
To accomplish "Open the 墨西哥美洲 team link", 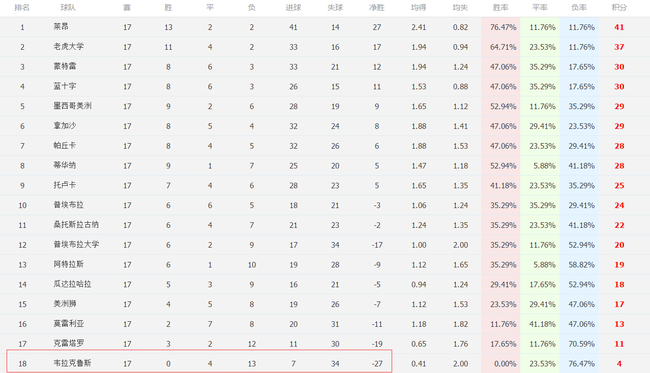I will 73,106.
